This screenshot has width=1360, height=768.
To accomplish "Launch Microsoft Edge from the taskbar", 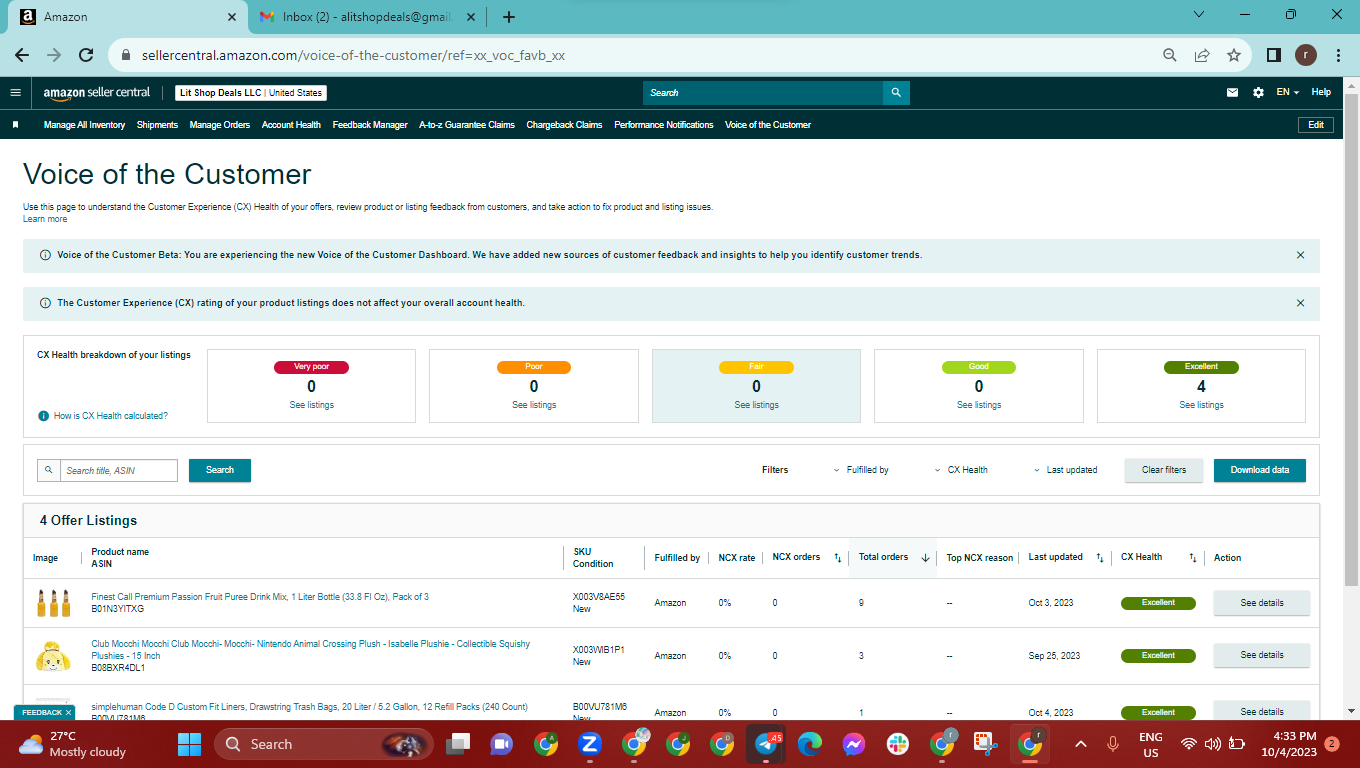I will 809,744.
